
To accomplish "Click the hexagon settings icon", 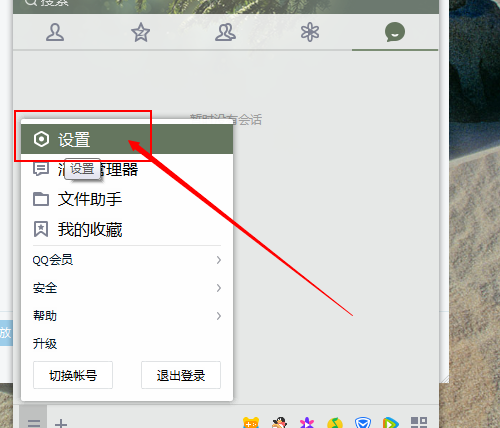I will 41,139.
